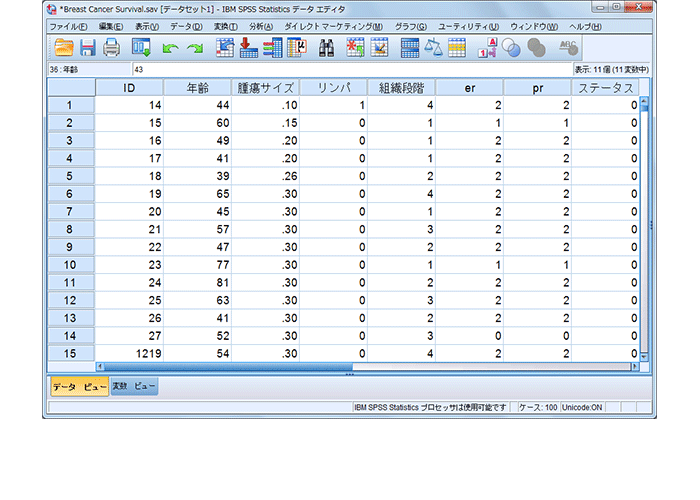Click the horizontal scrollbar left arrow
700x500 pixels.
pos(100,367)
